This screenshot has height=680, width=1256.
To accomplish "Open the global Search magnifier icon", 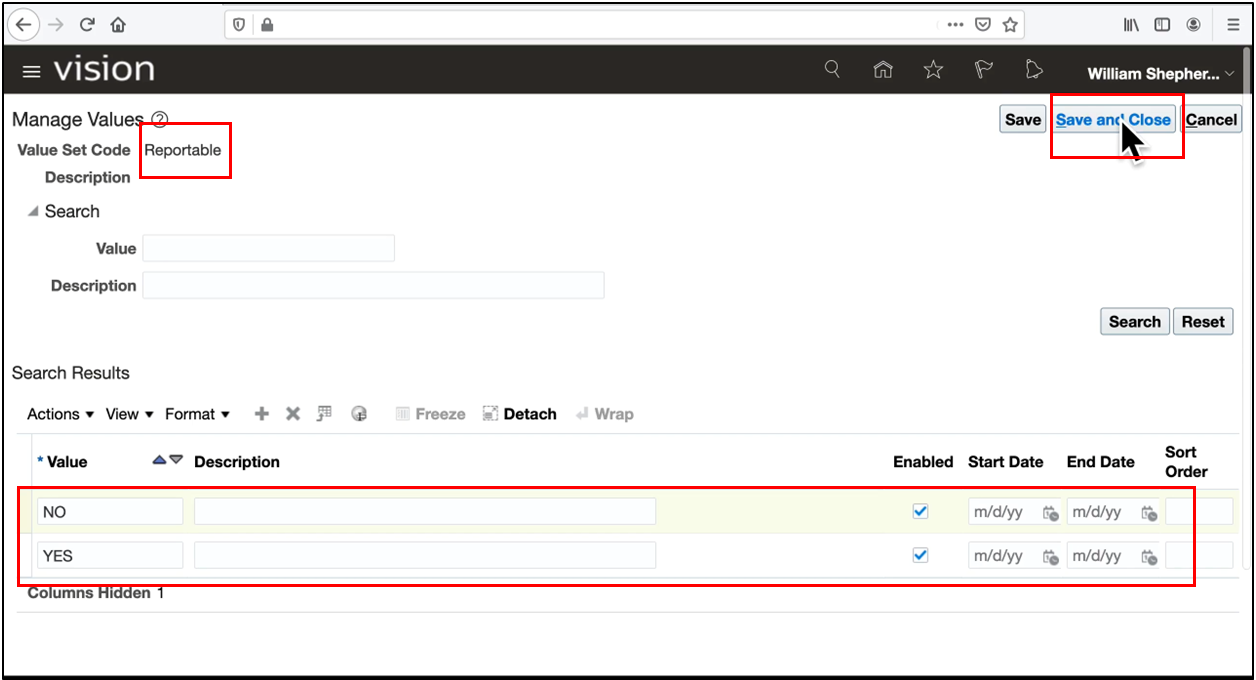I will pos(832,69).
